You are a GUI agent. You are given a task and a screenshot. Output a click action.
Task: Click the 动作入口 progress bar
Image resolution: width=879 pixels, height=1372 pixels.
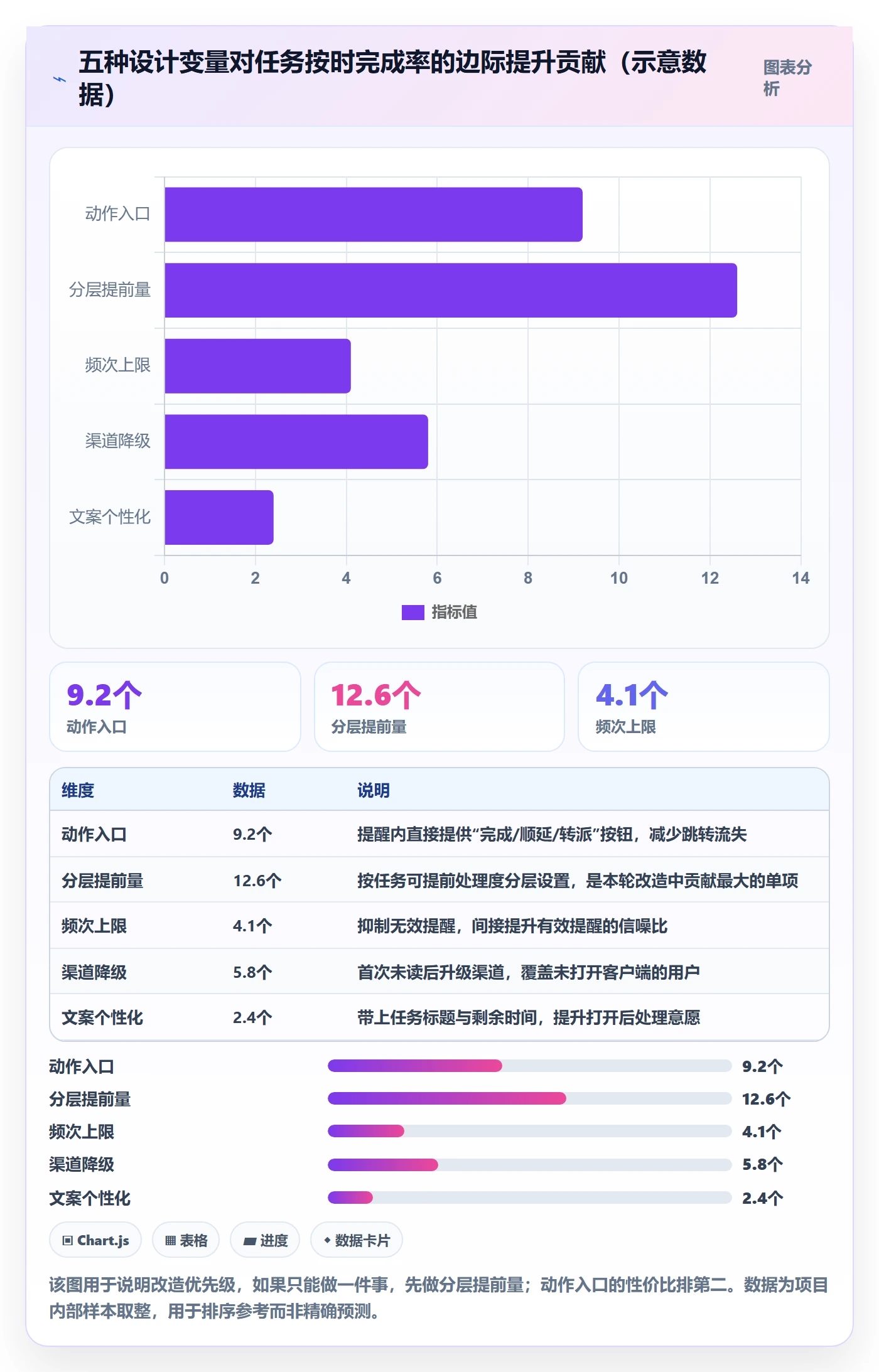529,1066
